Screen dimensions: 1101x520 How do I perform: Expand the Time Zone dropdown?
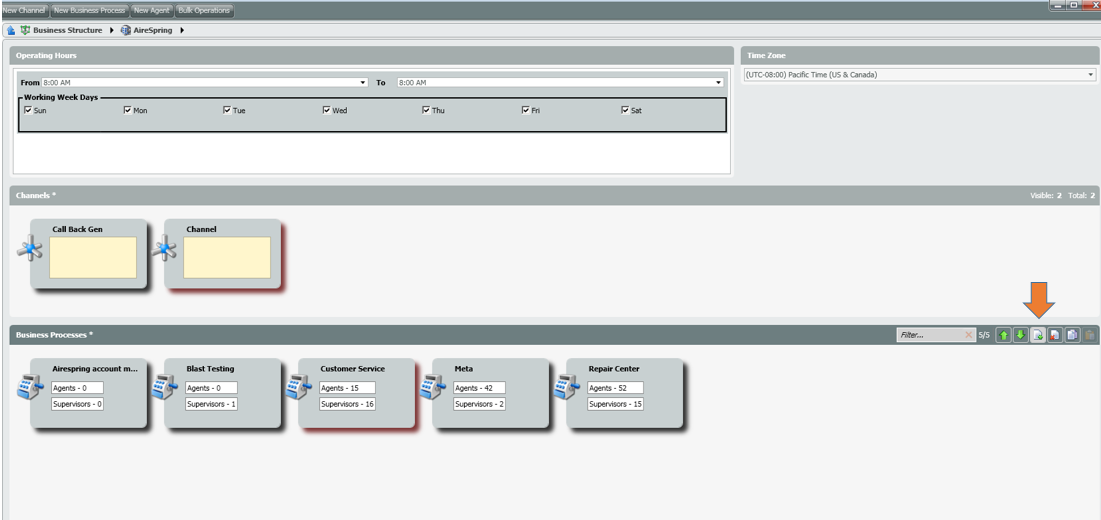1090,75
